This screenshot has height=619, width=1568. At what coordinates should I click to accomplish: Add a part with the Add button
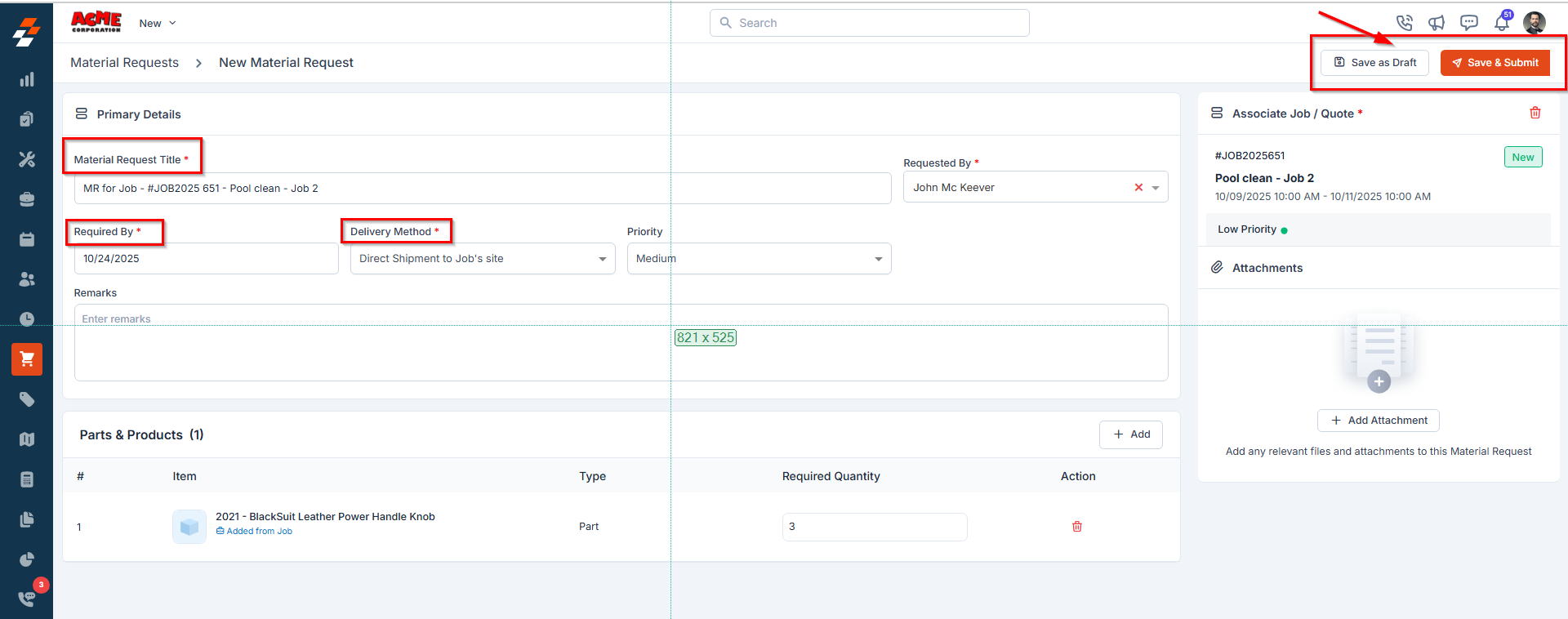coord(1130,434)
